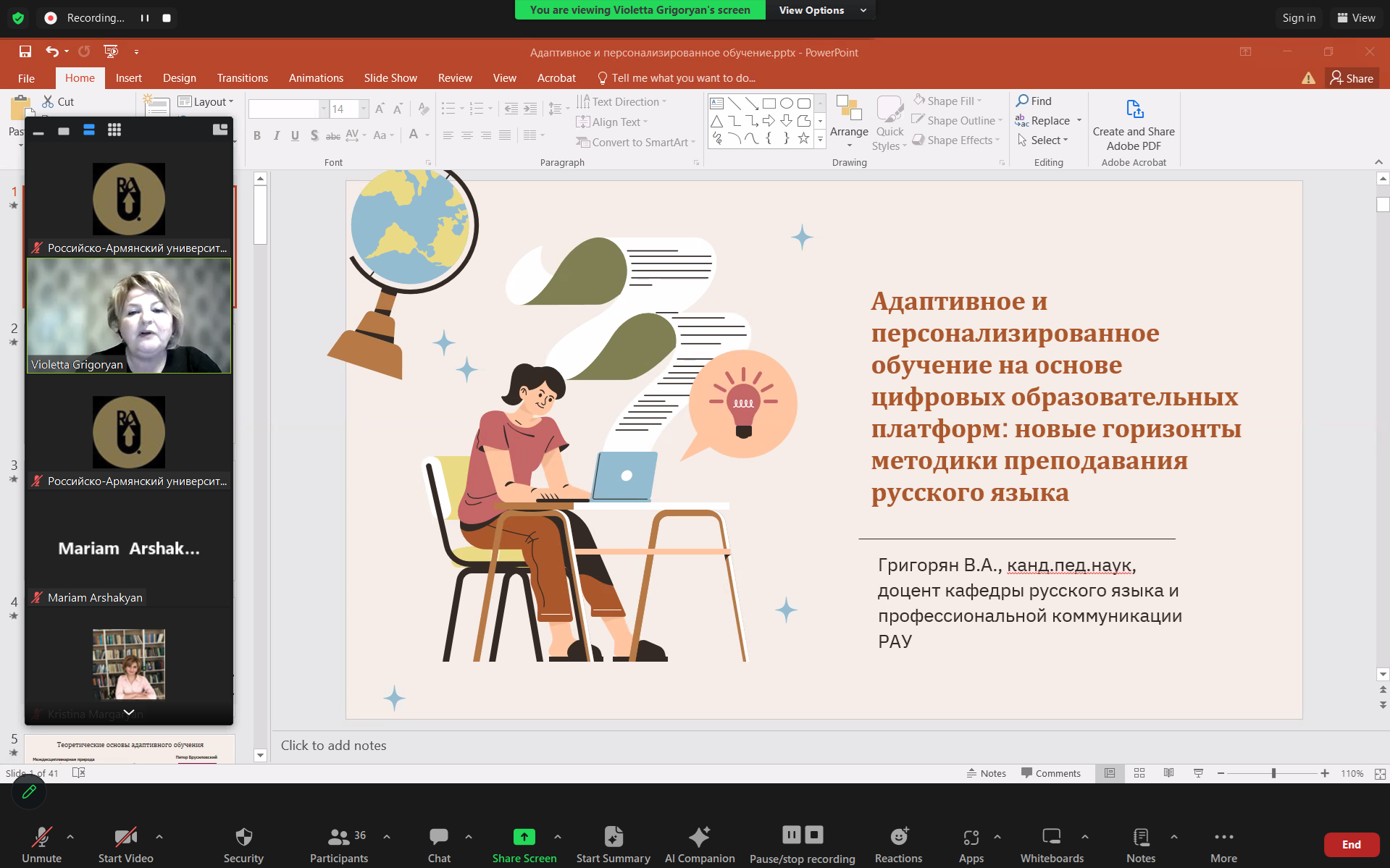Switch to the Slide Show tab

point(390,78)
